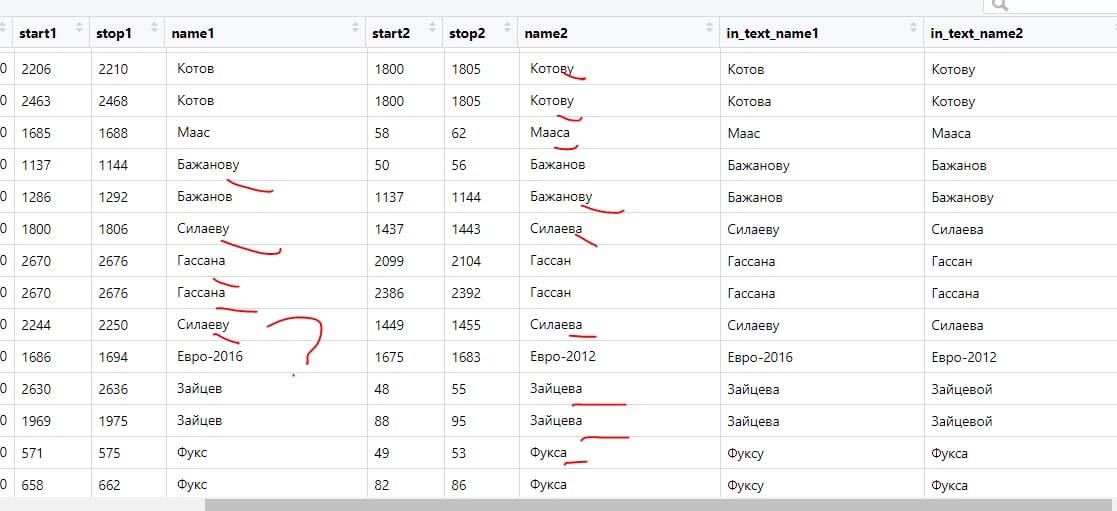Select start1 cell 658
This screenshot has height=511, width=1117.
[x=33, y=485]
